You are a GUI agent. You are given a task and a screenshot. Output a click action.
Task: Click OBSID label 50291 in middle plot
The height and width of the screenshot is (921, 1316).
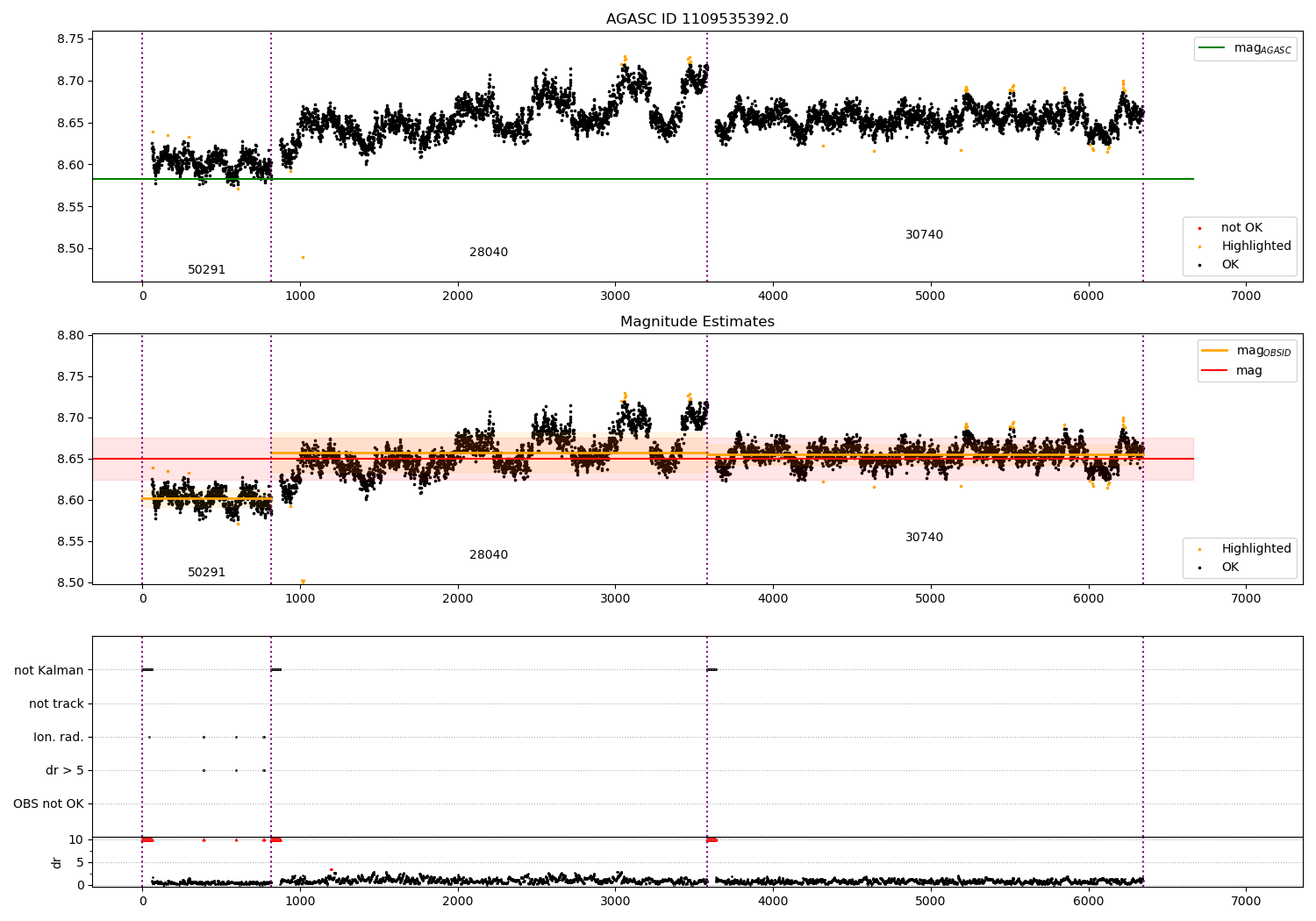click(x=206, y=573)
